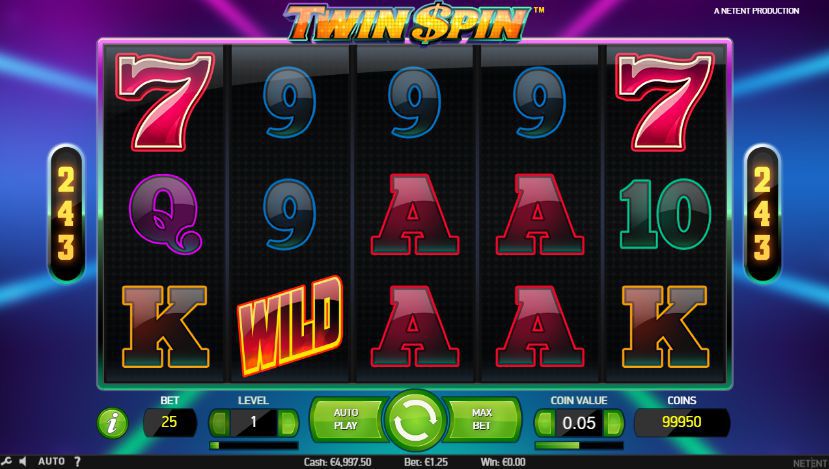Click the level slider bar
Screen dimensions: 829x469
(x=254, y=446)
